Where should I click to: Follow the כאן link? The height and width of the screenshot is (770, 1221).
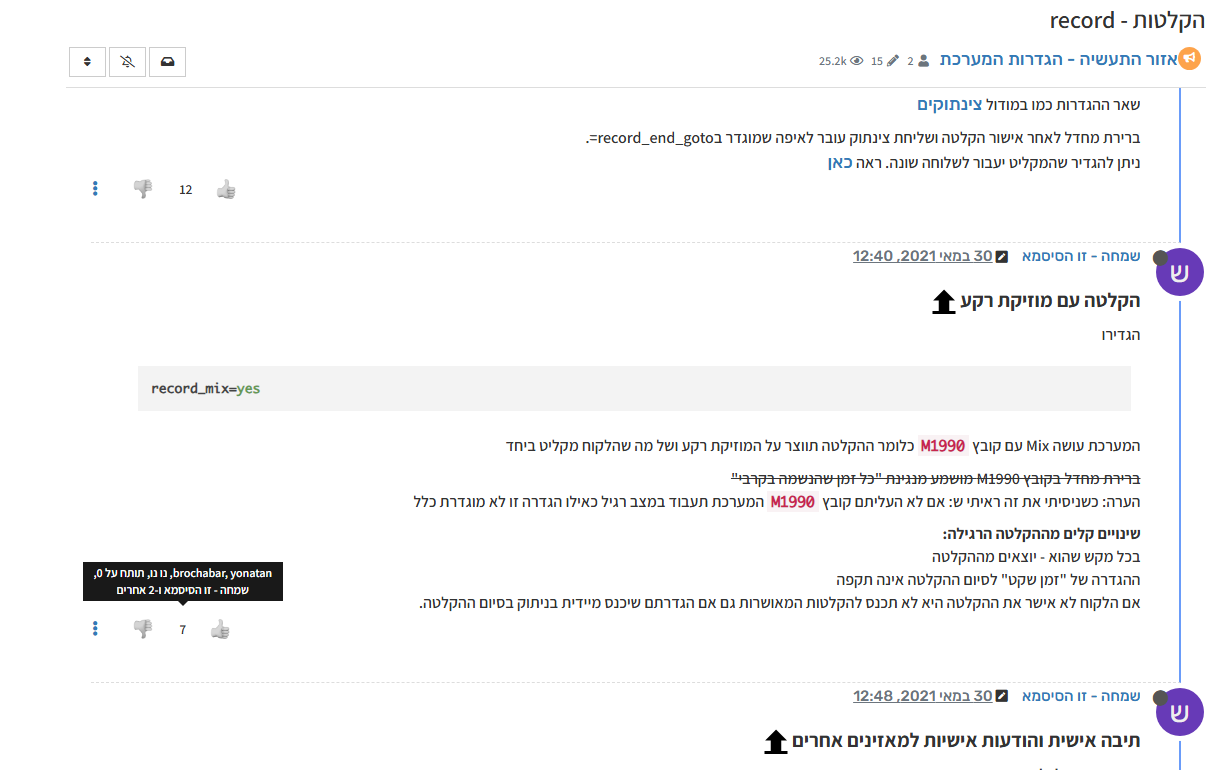tap(839, 161)
